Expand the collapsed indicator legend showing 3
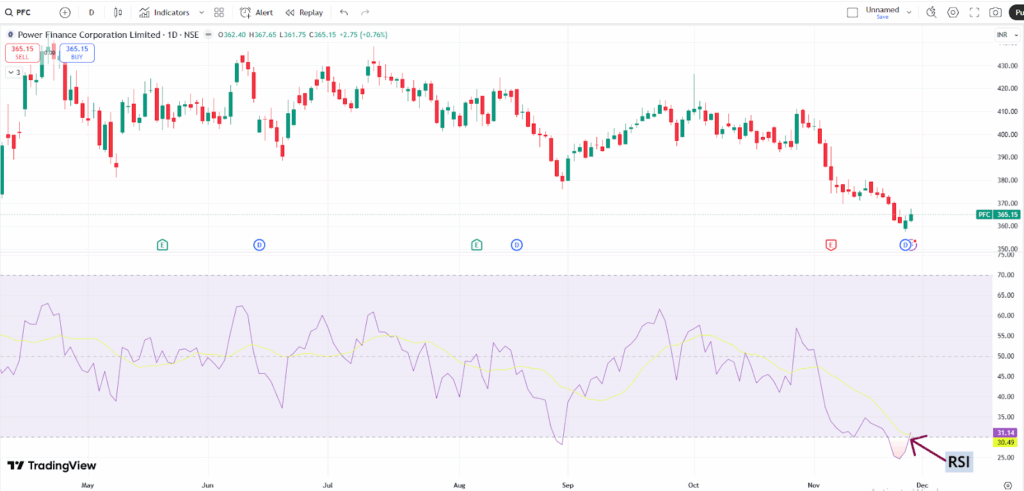The width and height of the screenshot is (1024, 491). (x=14, y=72)
